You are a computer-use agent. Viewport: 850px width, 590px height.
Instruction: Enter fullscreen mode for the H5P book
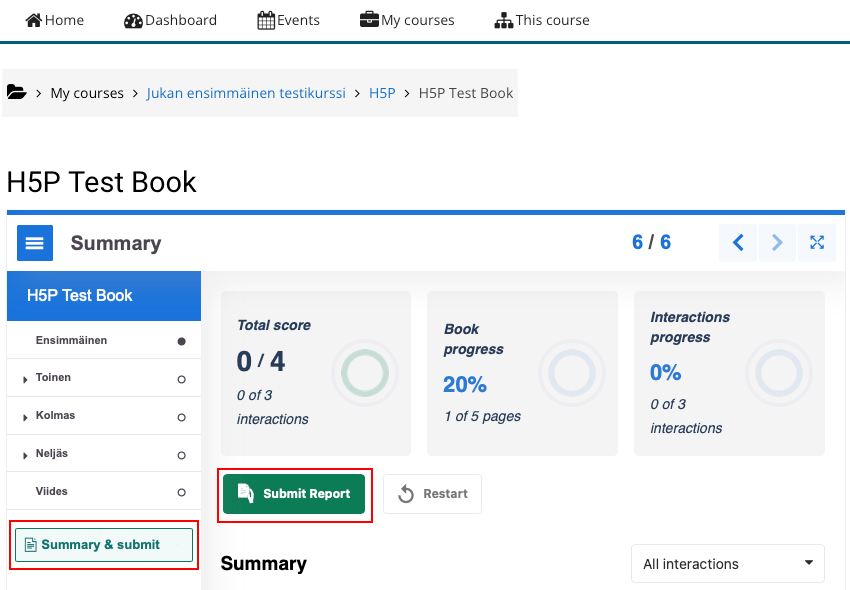(817, 242)
